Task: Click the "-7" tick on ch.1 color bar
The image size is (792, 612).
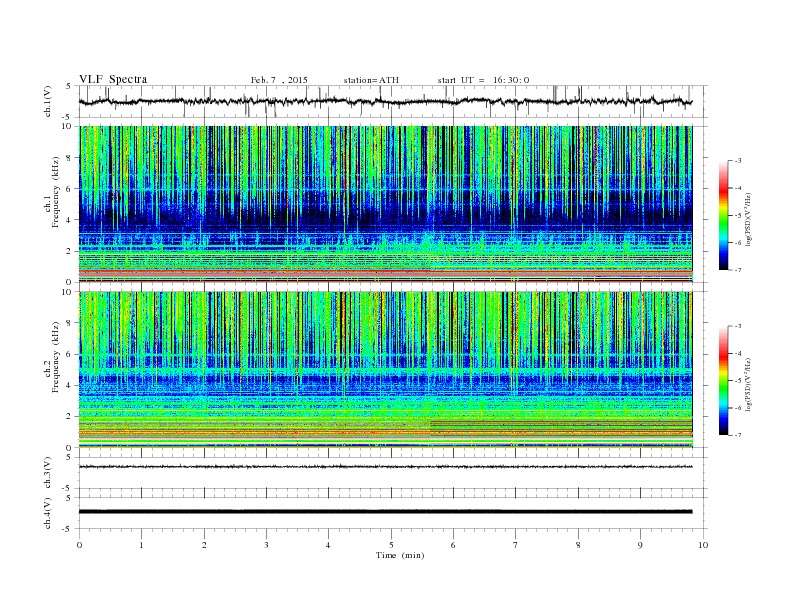Action: 737,270
